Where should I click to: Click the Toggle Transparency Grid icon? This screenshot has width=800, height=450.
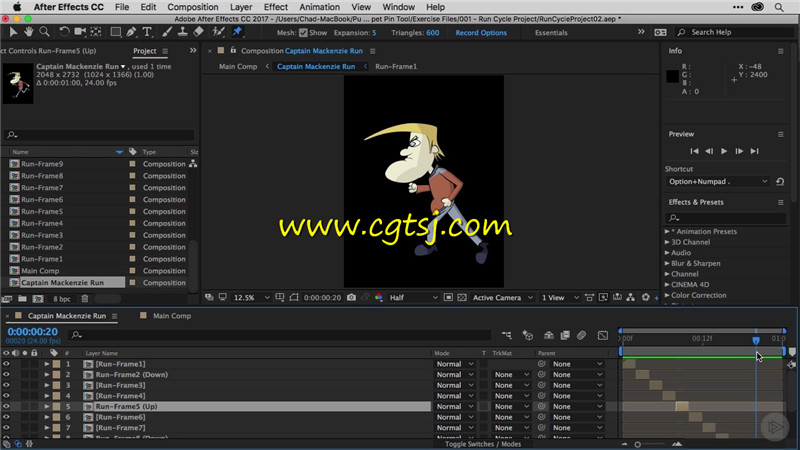pos(462,297)
